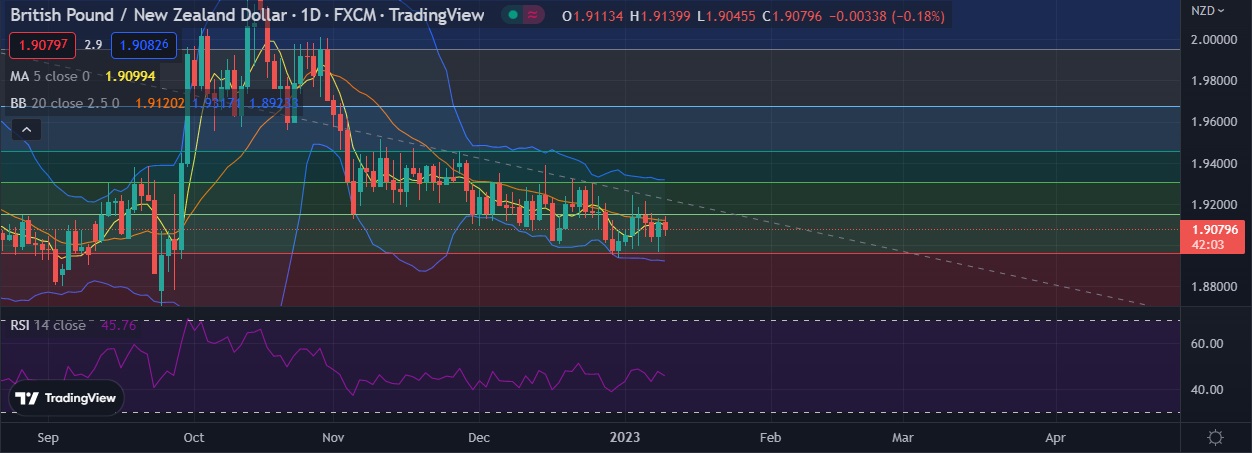Select the RSI 14 close indicator legend
Image resolution: width=1252 pixels, height=453 pixels.
[48, 325]
